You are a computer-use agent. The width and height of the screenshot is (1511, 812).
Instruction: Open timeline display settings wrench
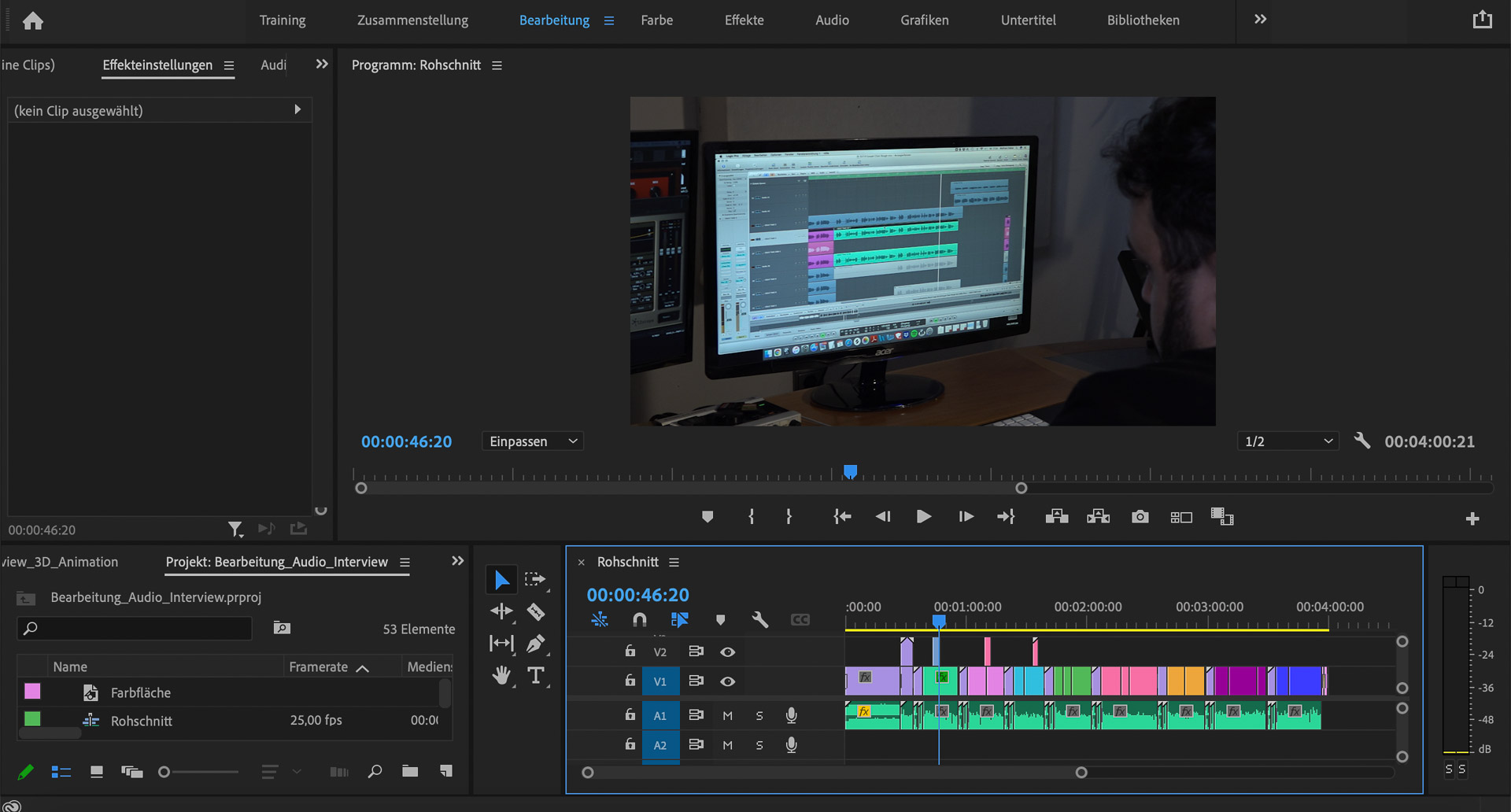759,620
